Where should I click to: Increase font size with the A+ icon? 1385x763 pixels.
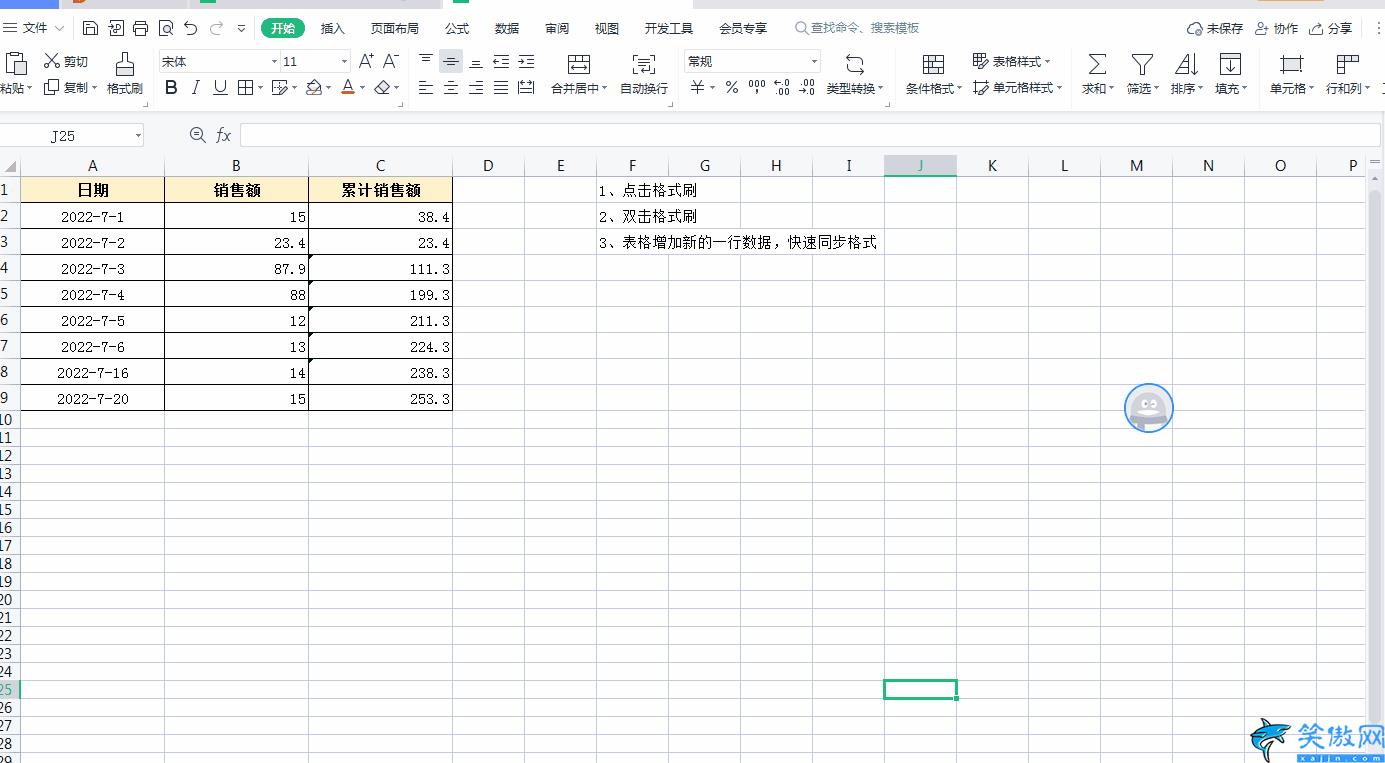coord(367,62)
